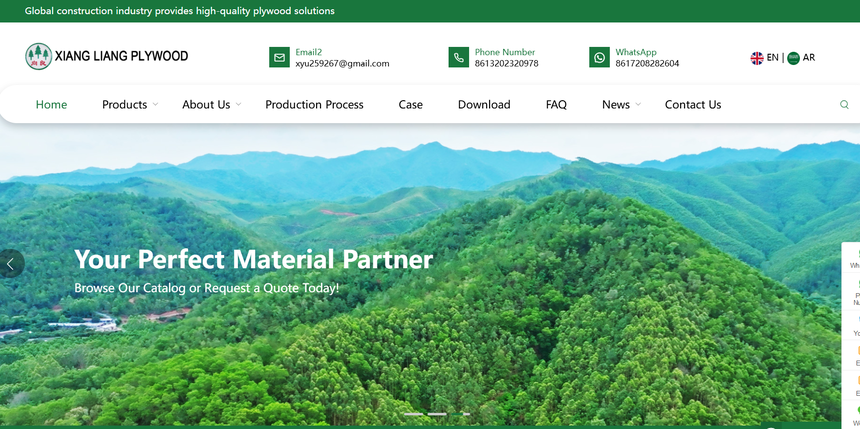Open the Production Process page
The height and width of the screenshot is (429, 860).
tap(314, 105)
